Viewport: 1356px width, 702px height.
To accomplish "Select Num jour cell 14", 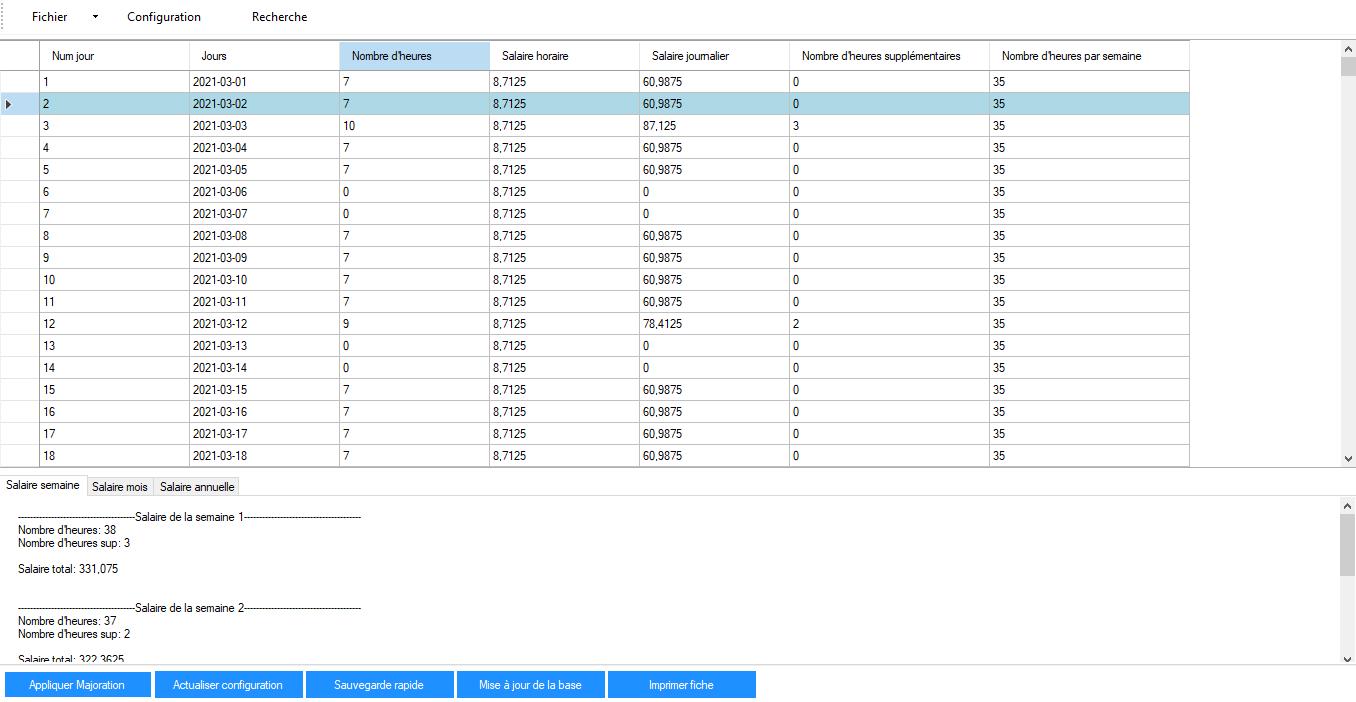I will tap(114, 368).
